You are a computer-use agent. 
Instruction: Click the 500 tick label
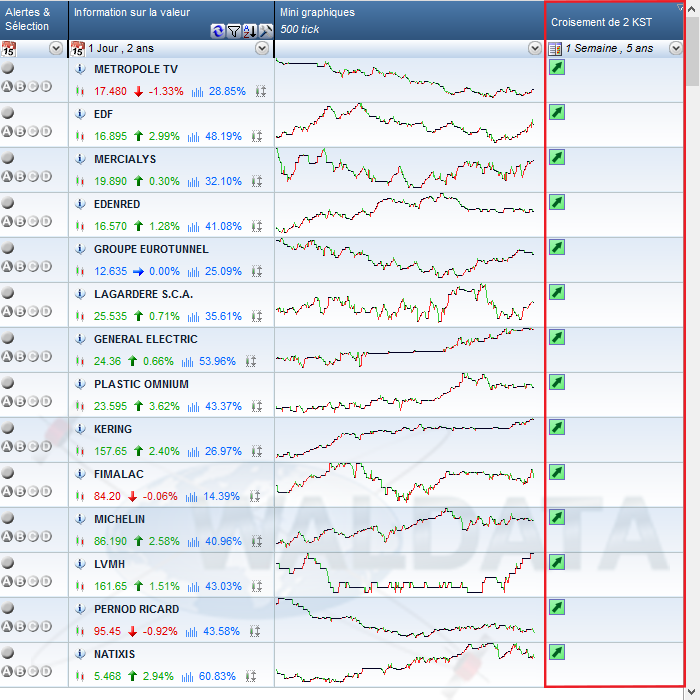click(x=300, y=29)
